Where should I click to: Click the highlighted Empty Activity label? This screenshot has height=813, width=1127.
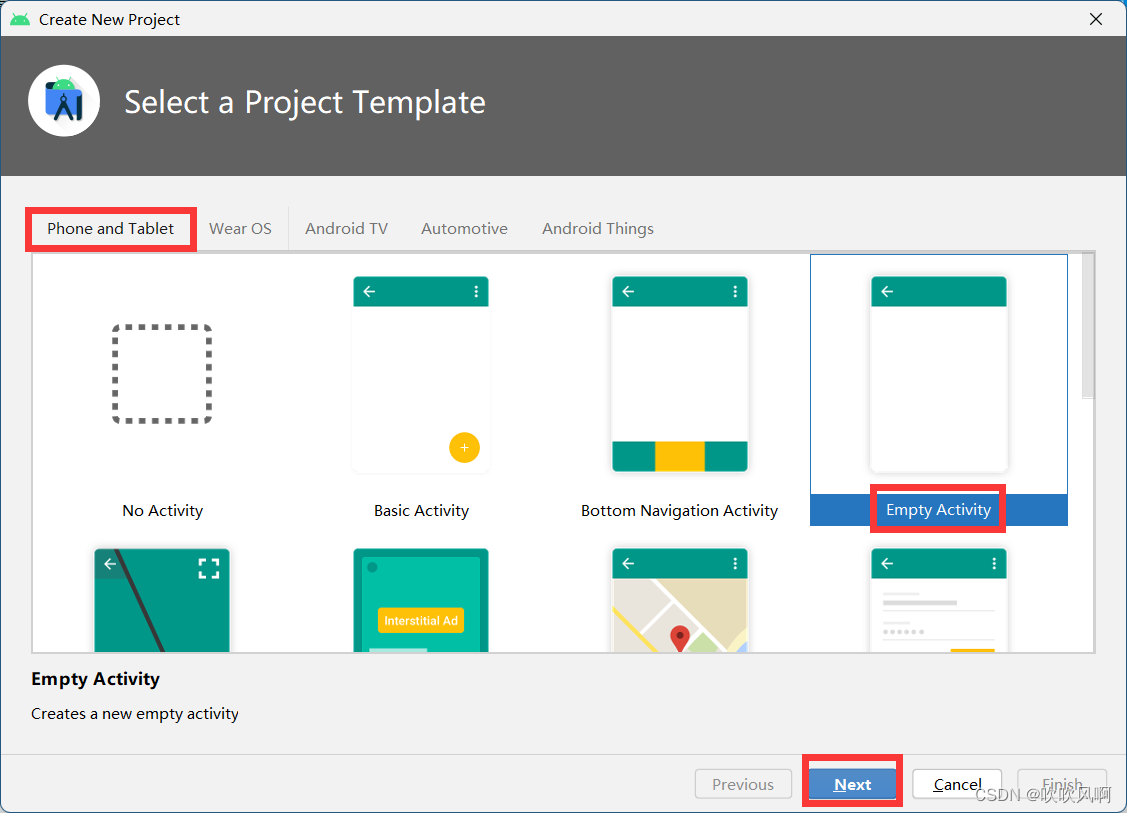point(939,510)
